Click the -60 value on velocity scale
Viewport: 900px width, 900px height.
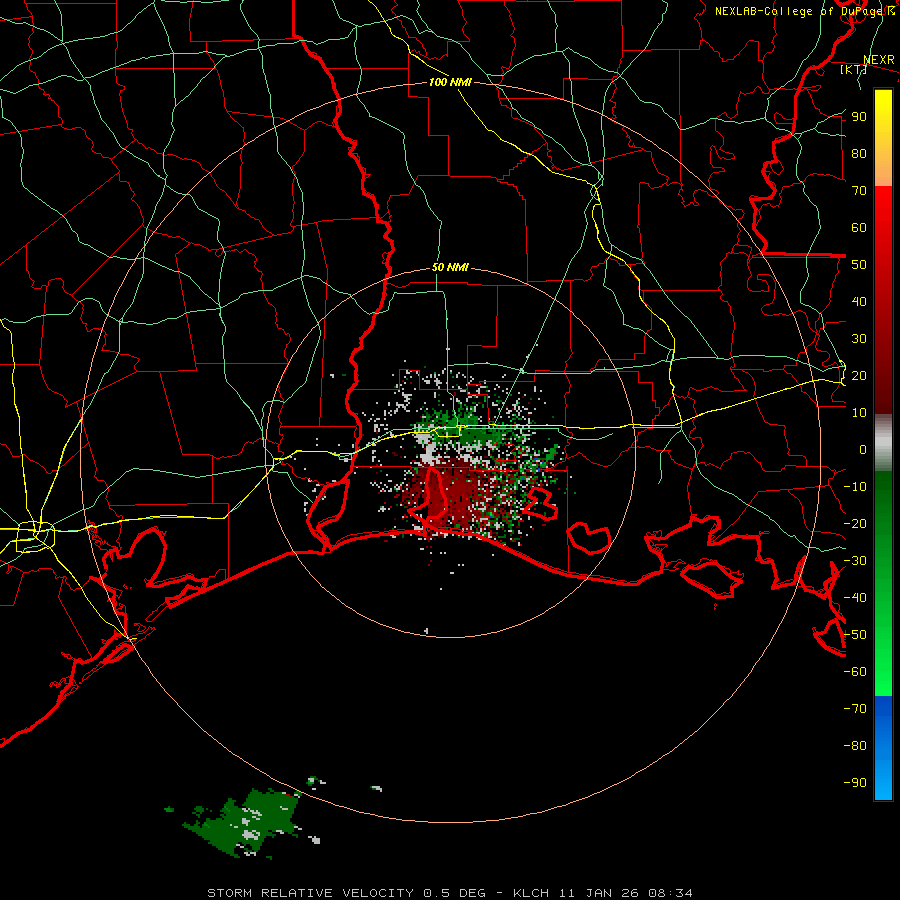pos(855,672)
